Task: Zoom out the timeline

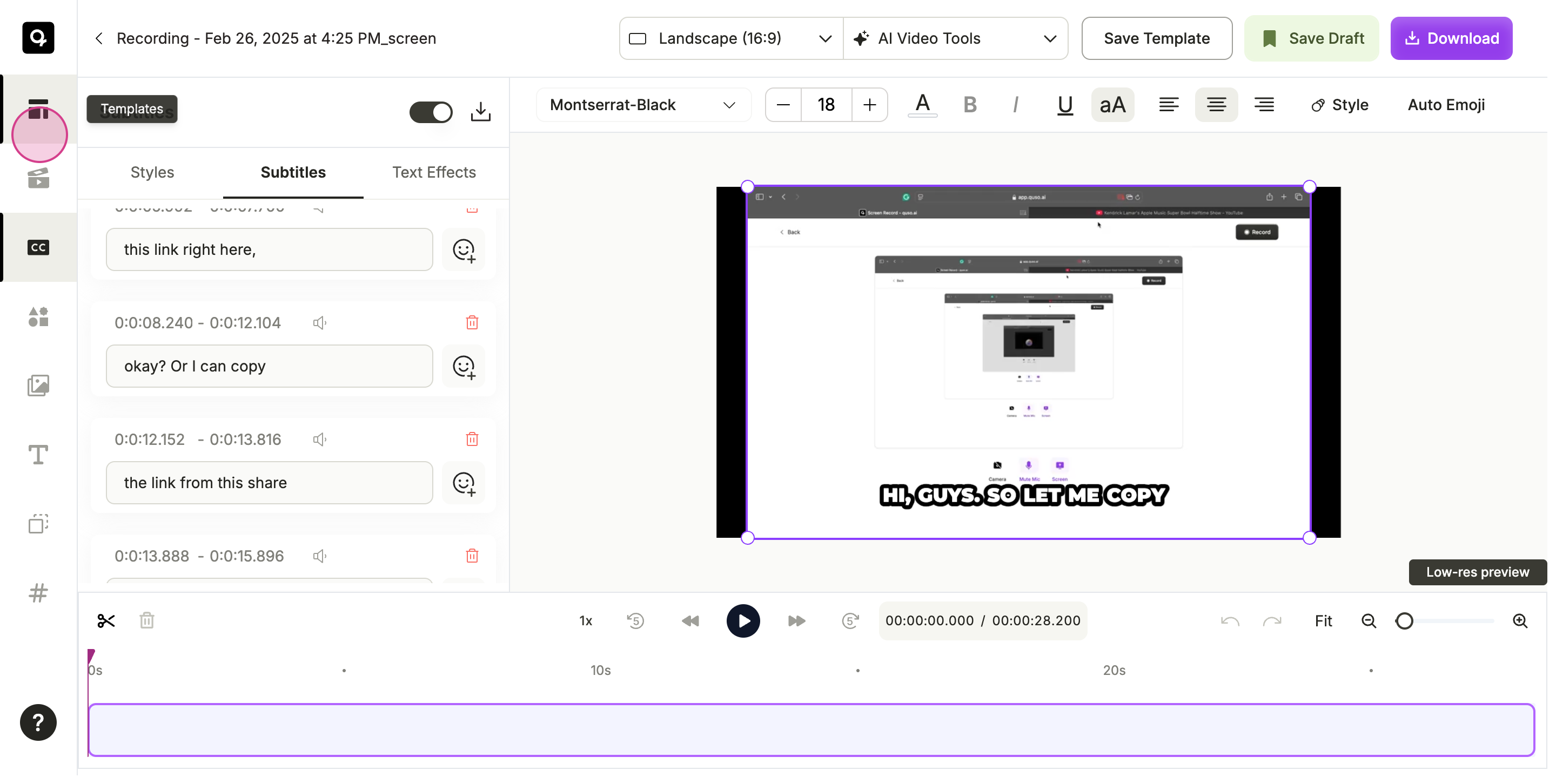Action: pos(1368,621)
